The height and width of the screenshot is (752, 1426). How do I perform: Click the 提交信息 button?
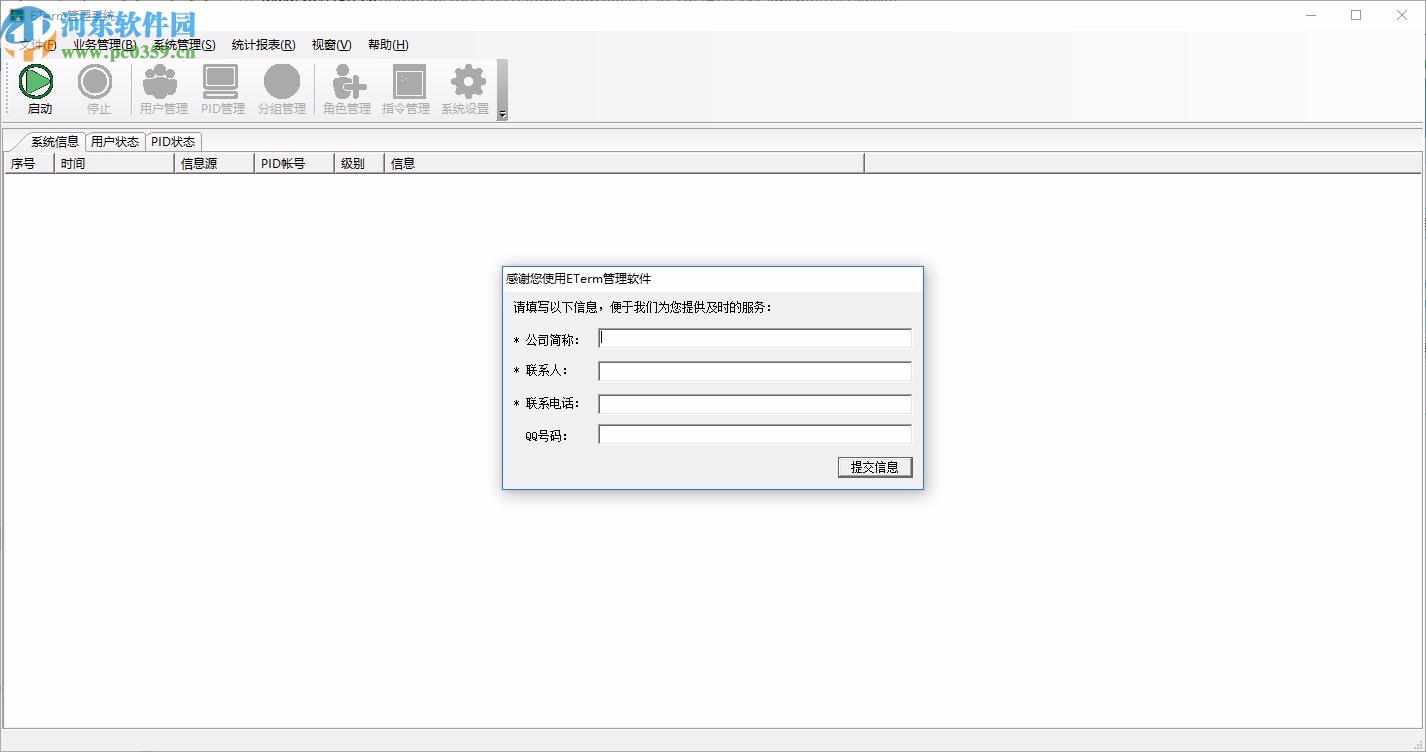click(874, 467)
